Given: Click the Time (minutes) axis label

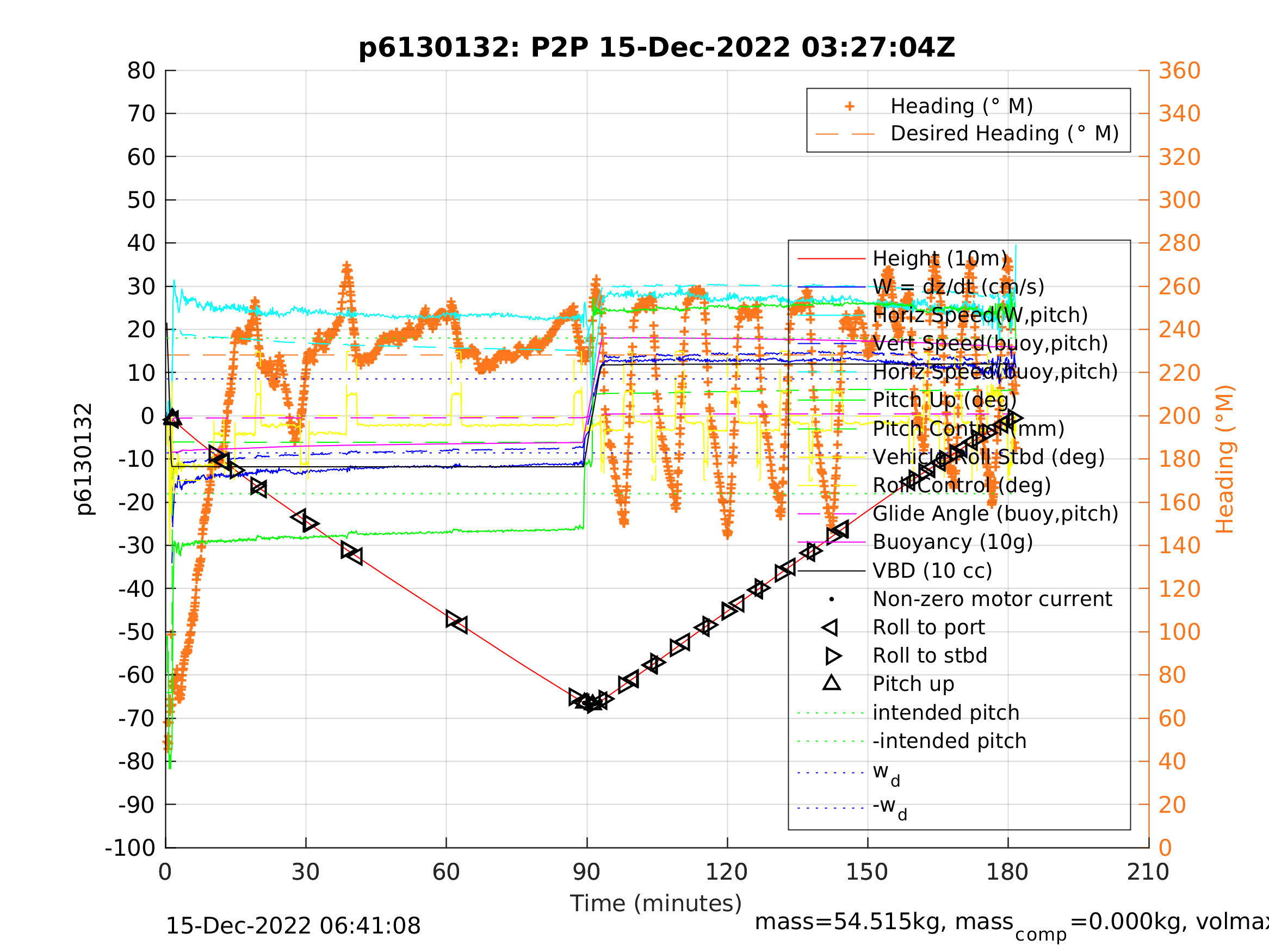Looking at the screenshot, I should [x=656, y=904].
